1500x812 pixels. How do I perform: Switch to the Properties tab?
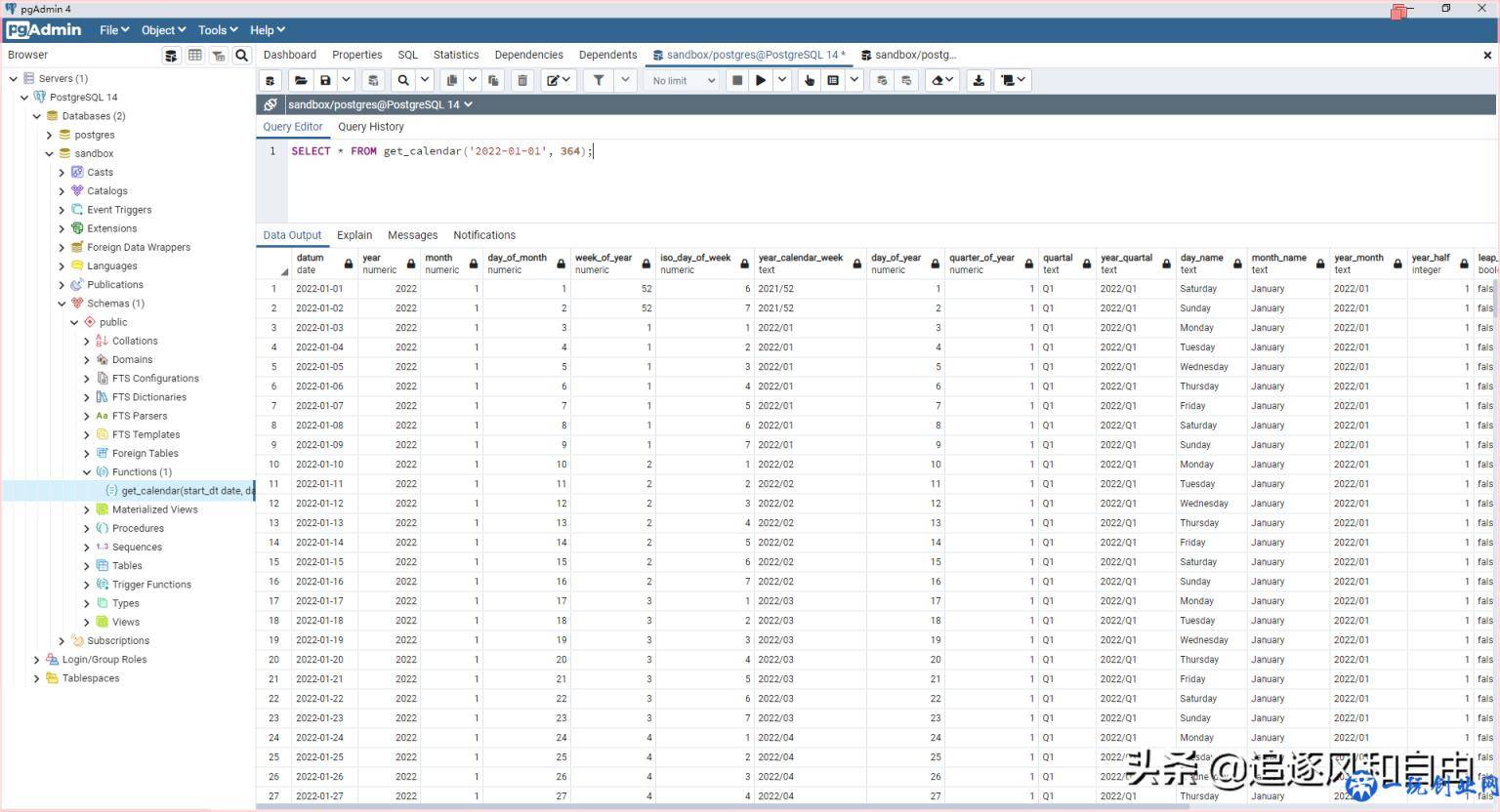point(356,55)
